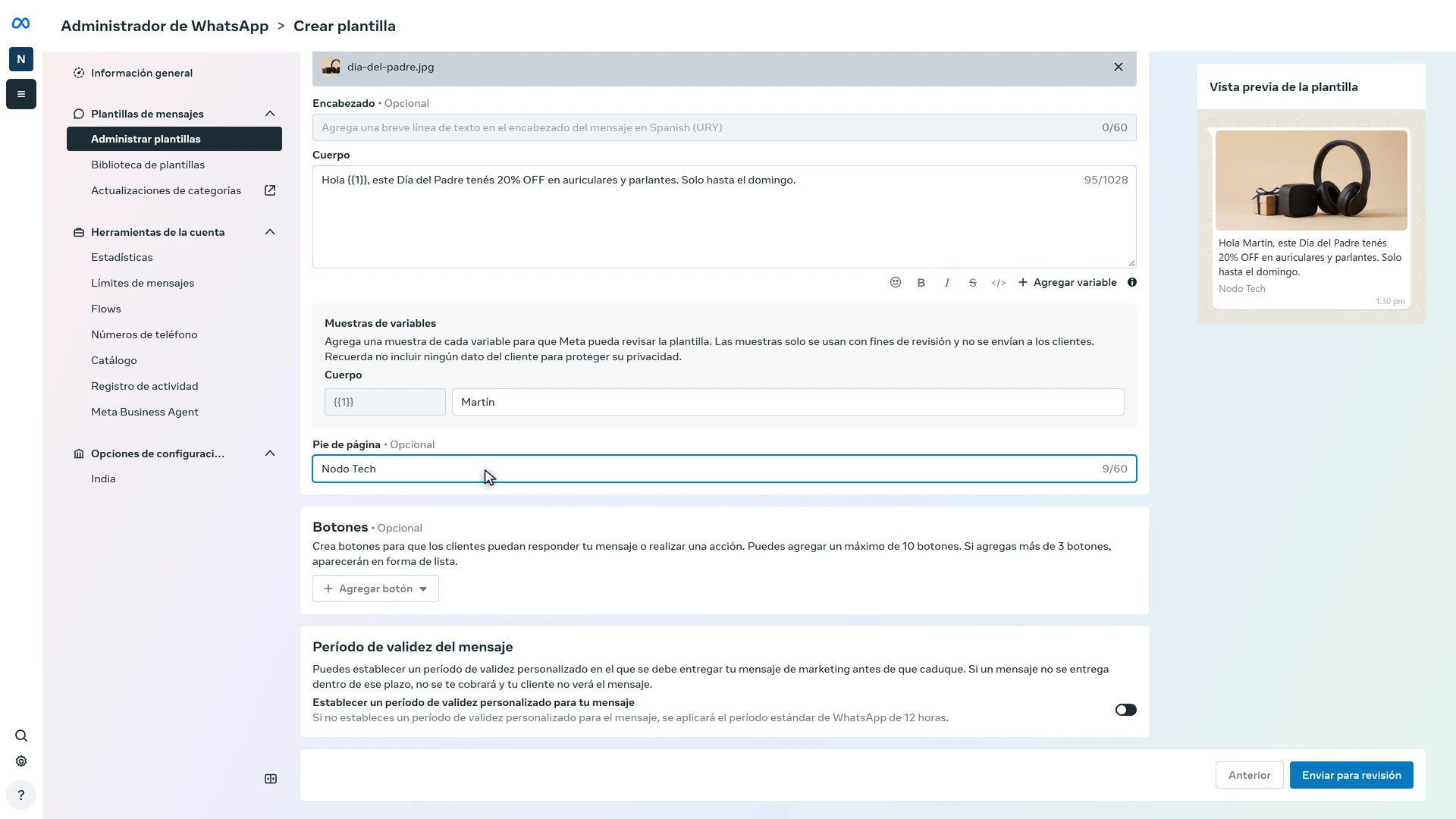Screen dimensions: 1456x819
Task: Click the Anterior button
Action: point(1250,775)
